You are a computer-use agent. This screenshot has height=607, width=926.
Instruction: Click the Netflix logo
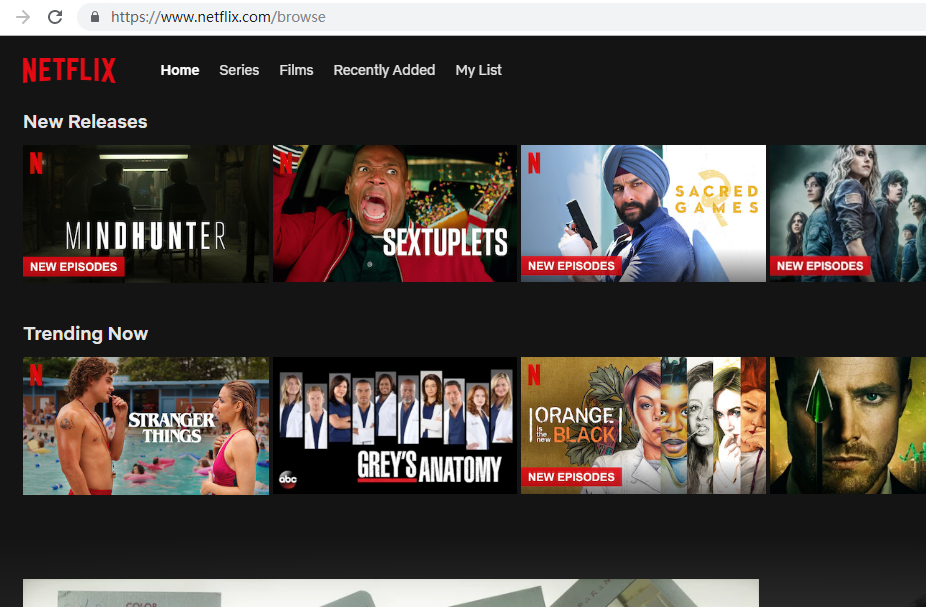tap(69, 70)
